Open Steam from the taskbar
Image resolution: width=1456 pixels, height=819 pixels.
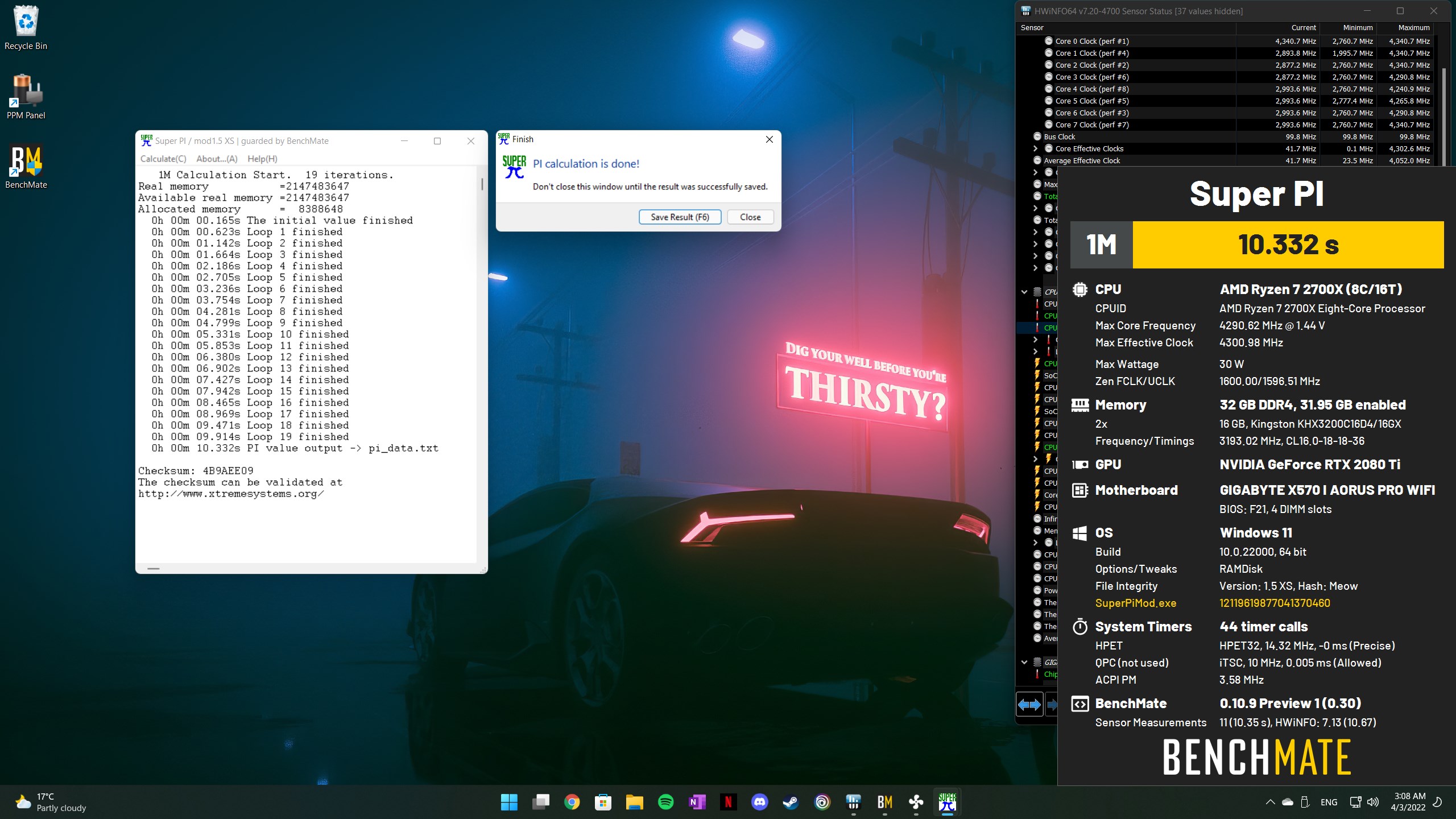coord(791,802)
